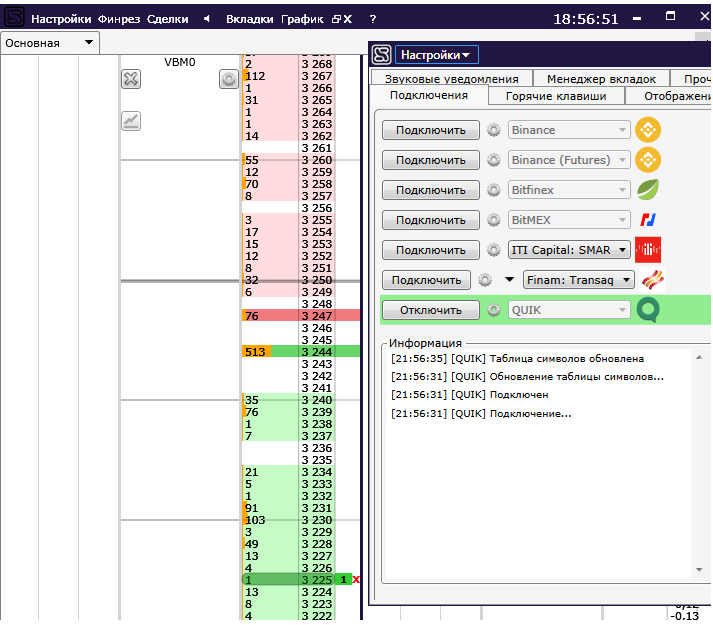Image resolution: width=713 pixels, height=625 pixels.
Task: Switch to the Горячие клавиши tab
Action: (556, 96)
